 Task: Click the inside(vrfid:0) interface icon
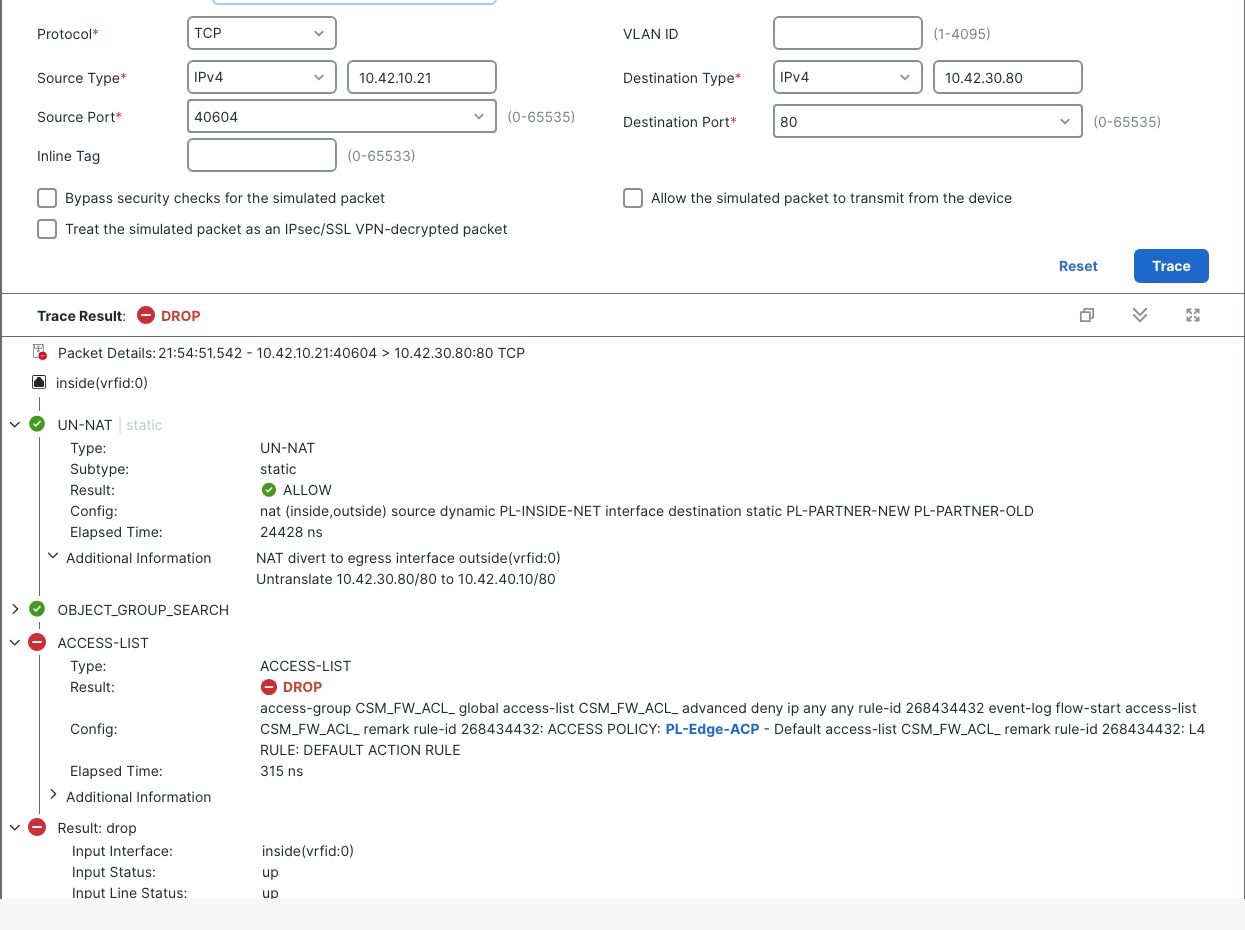[x=39, y=382]
